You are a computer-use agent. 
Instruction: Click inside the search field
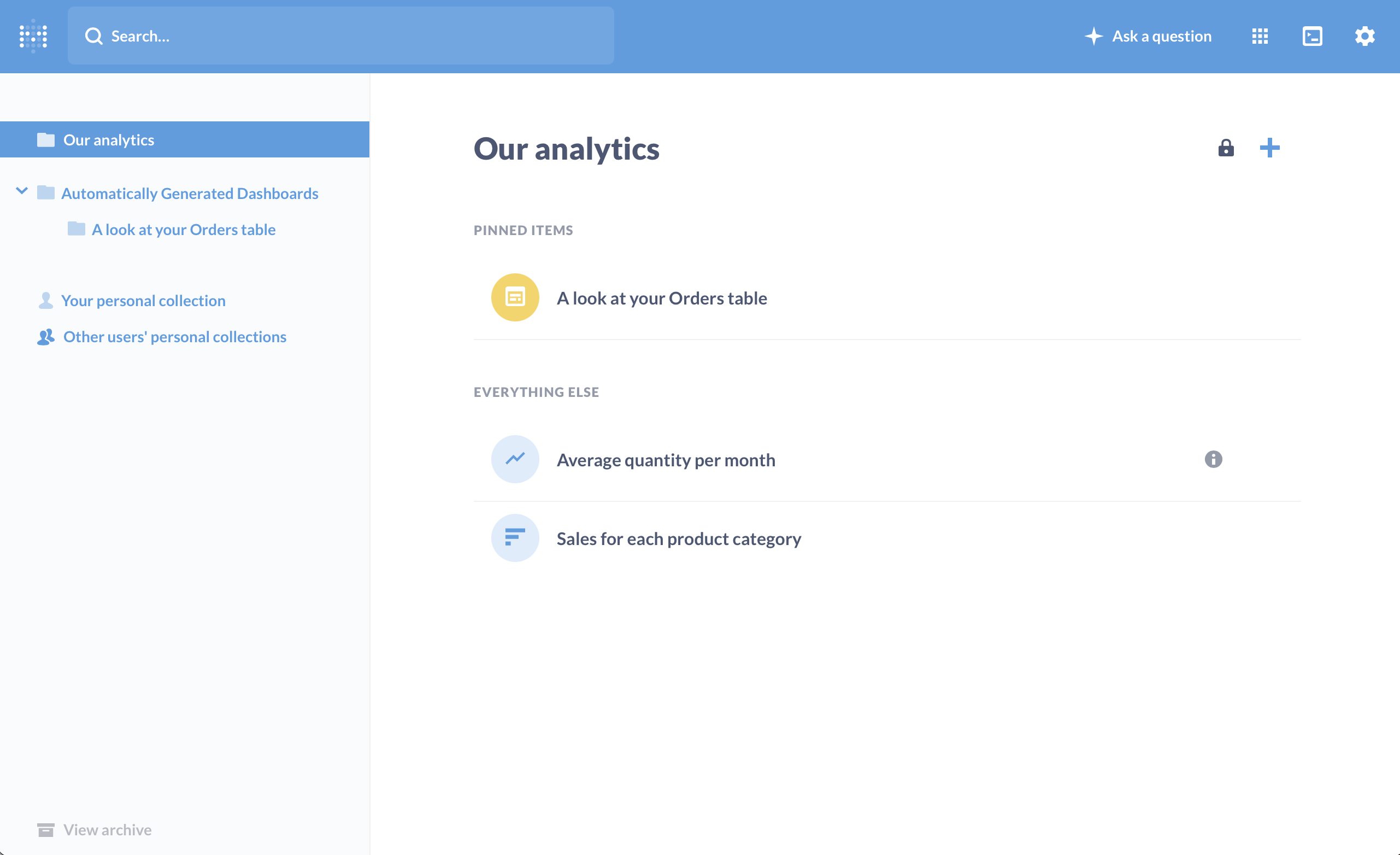[x=341, y=36]
